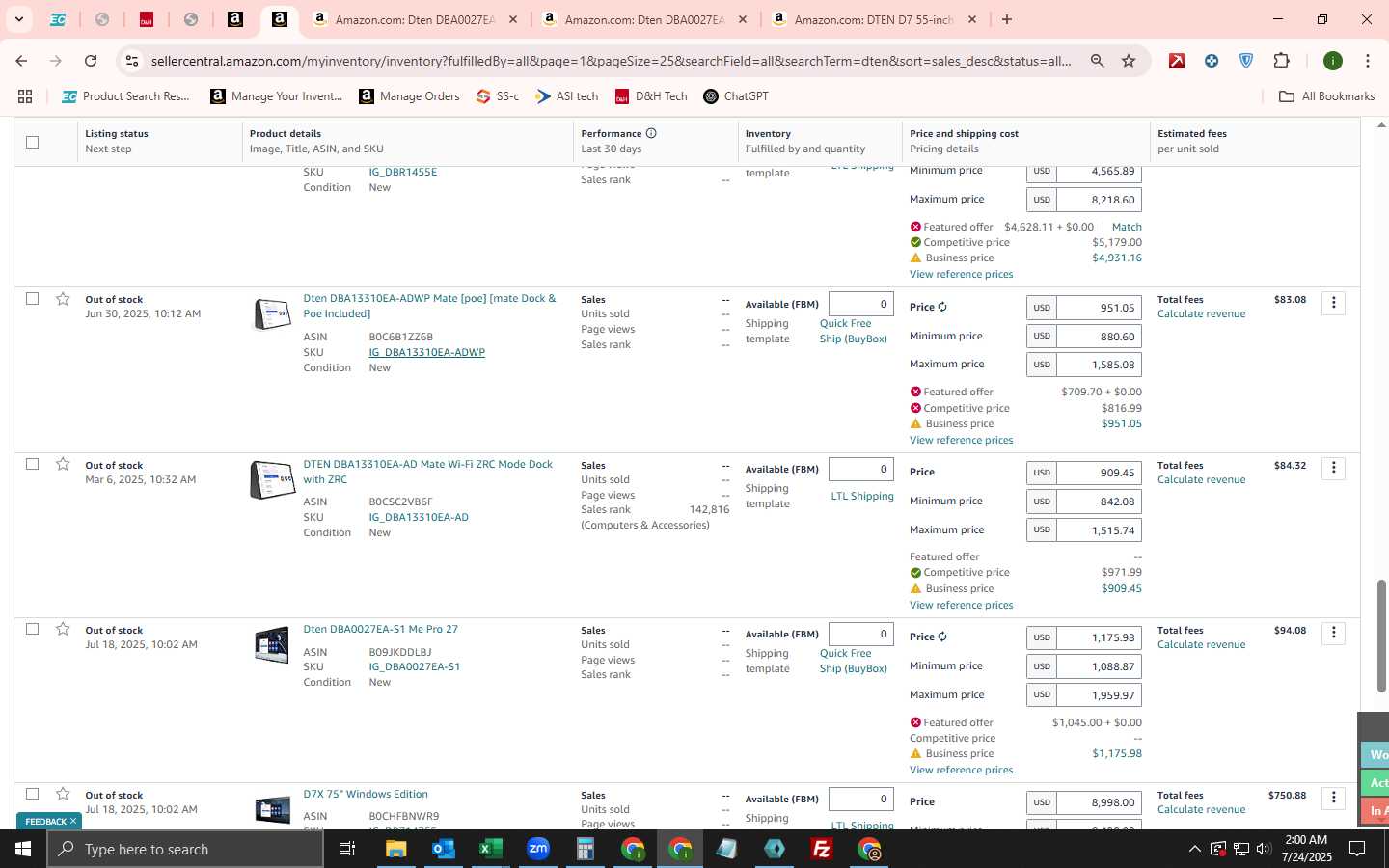Star the DBA0027EA-S1 Me Pro 27 listing
The height and width of the screenshot is (868, 1389).
tap(63, 629)
